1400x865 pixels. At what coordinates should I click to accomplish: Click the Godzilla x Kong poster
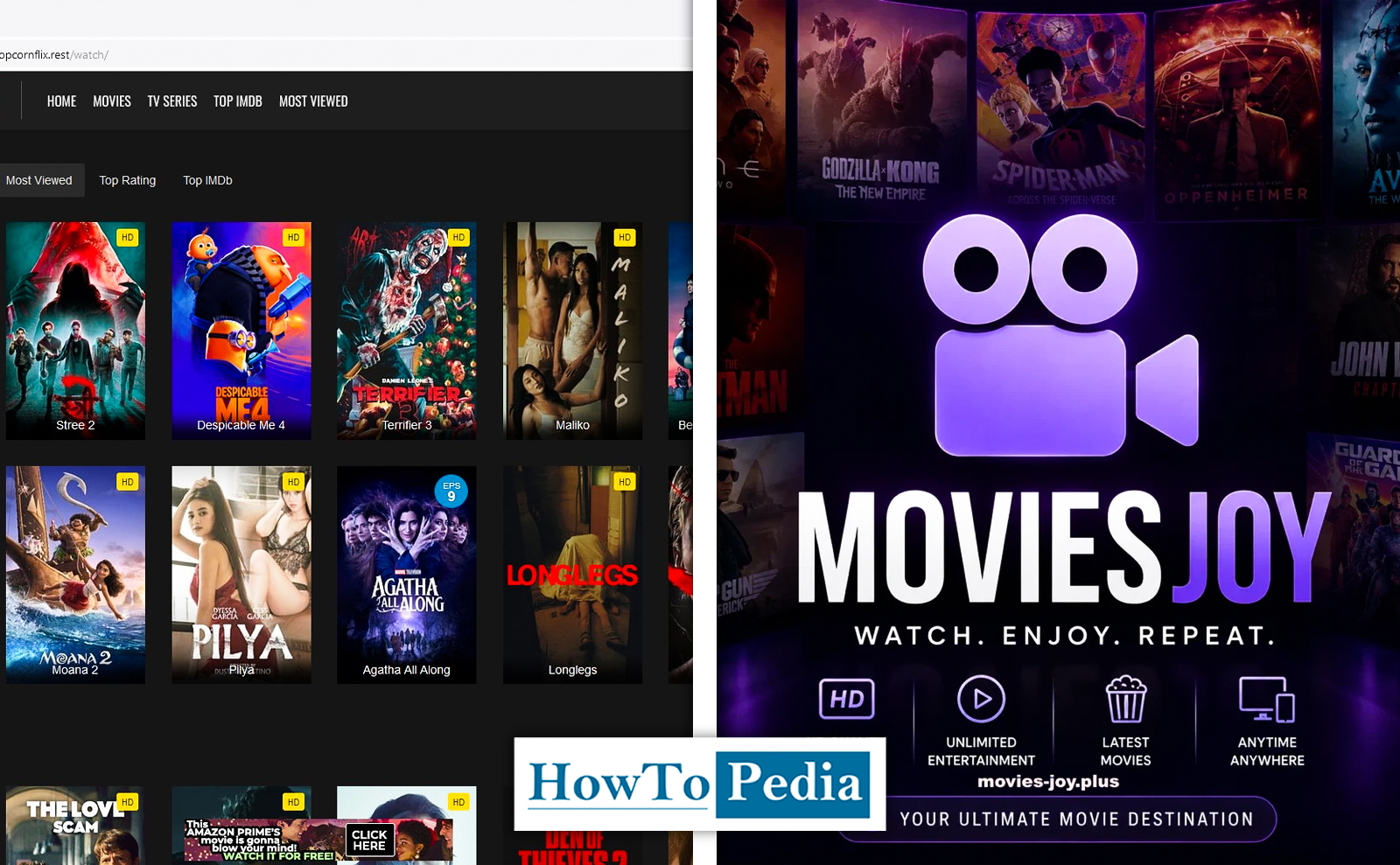880,109
